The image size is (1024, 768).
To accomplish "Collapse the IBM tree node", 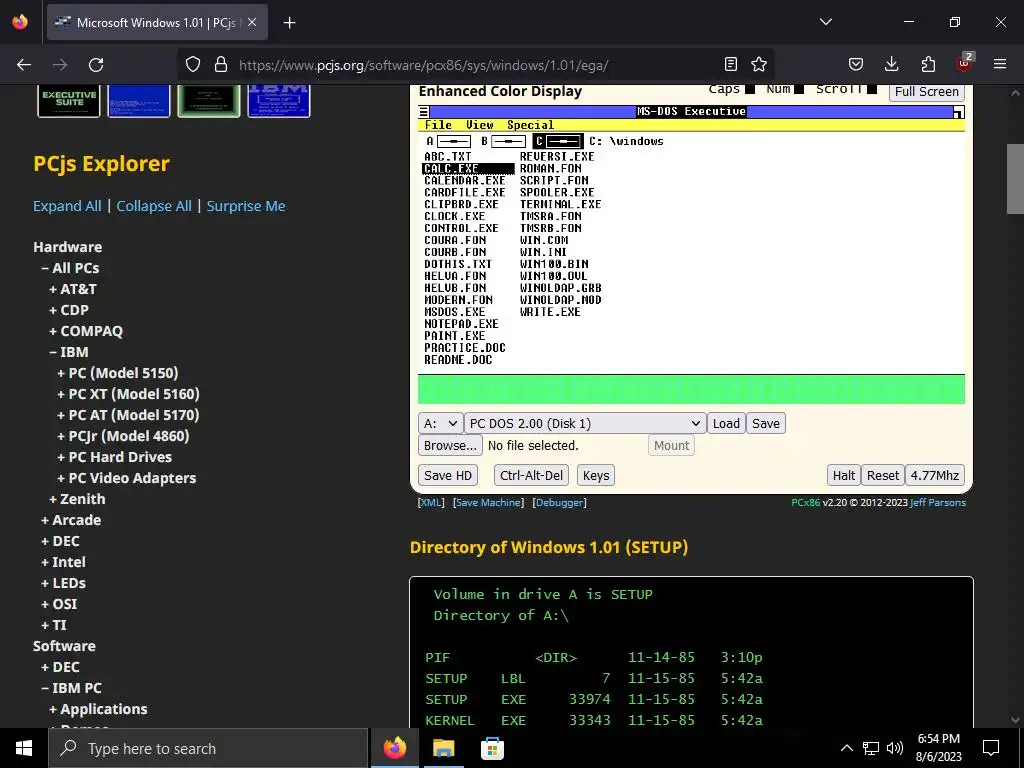I will point(69,352).
